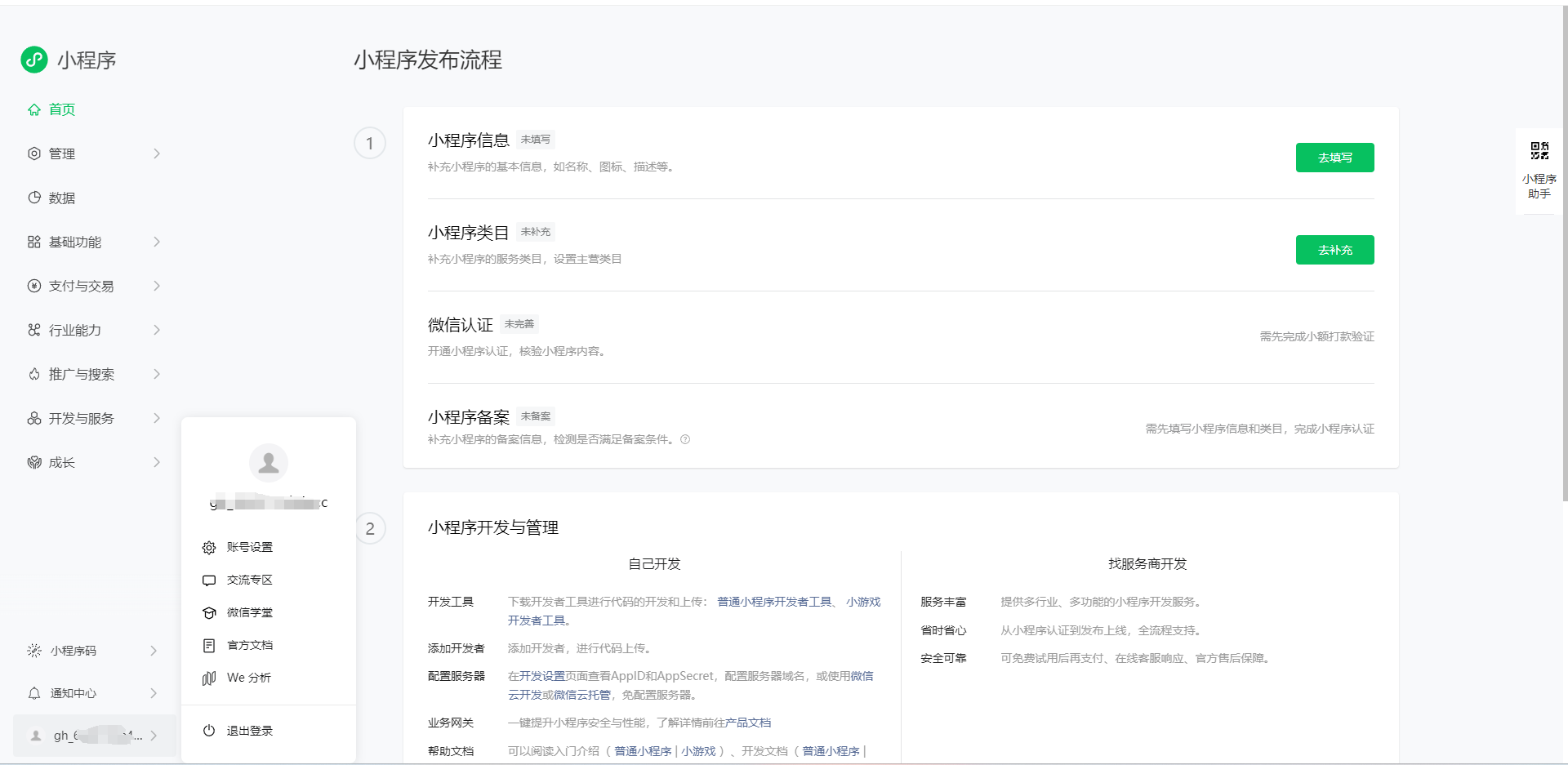Click the 需先完成小额打款验证 notice text
The height and width of the screenshot is (765, 1568).
[1316, 336]
